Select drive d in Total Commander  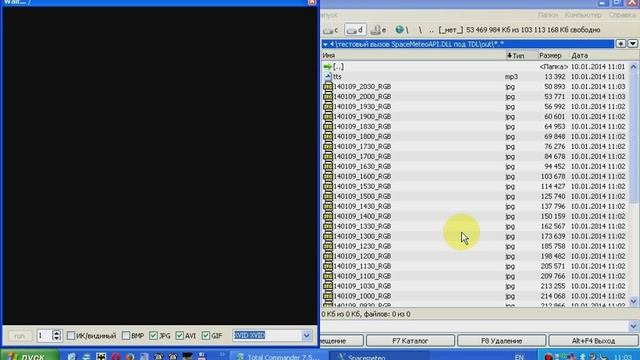point(355,30)
